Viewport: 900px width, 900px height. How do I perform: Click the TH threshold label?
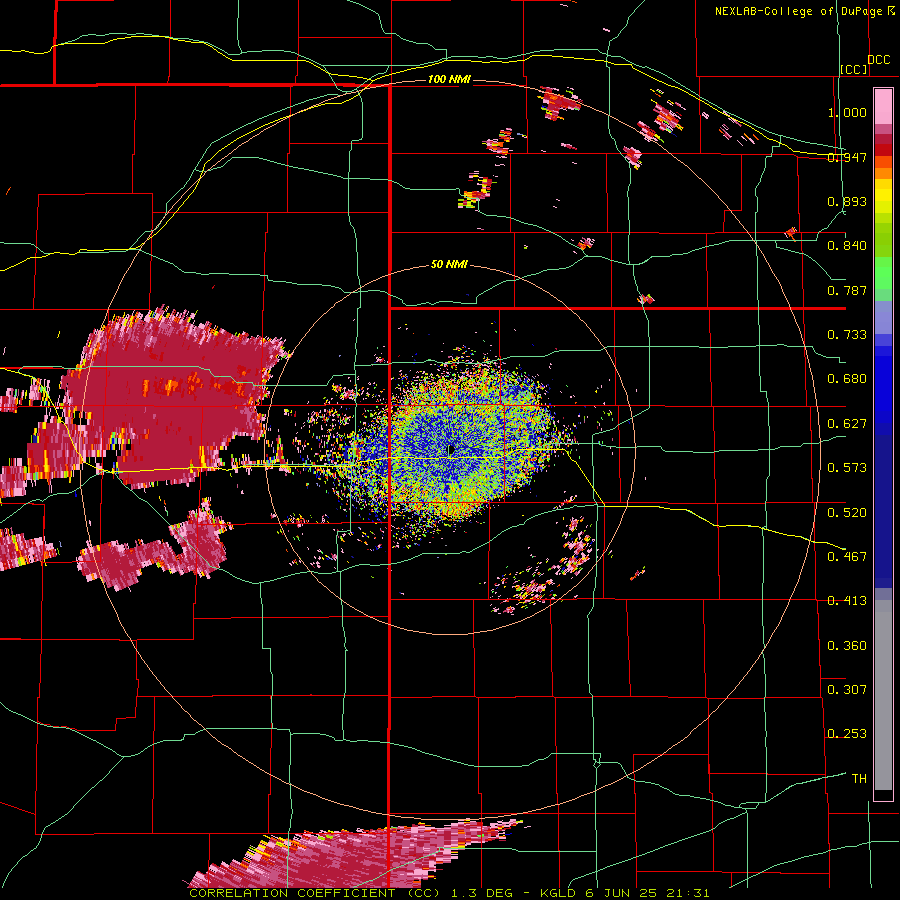859,778
